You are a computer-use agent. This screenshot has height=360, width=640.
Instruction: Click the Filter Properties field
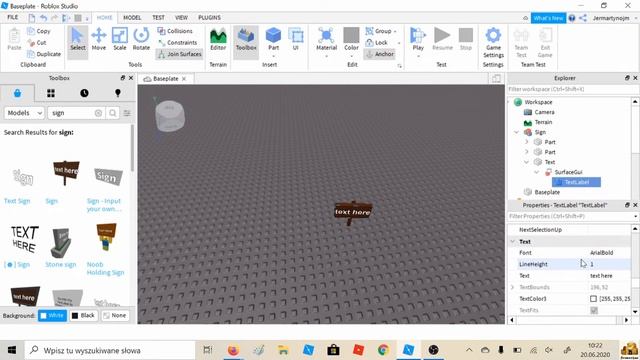(570, 216)
